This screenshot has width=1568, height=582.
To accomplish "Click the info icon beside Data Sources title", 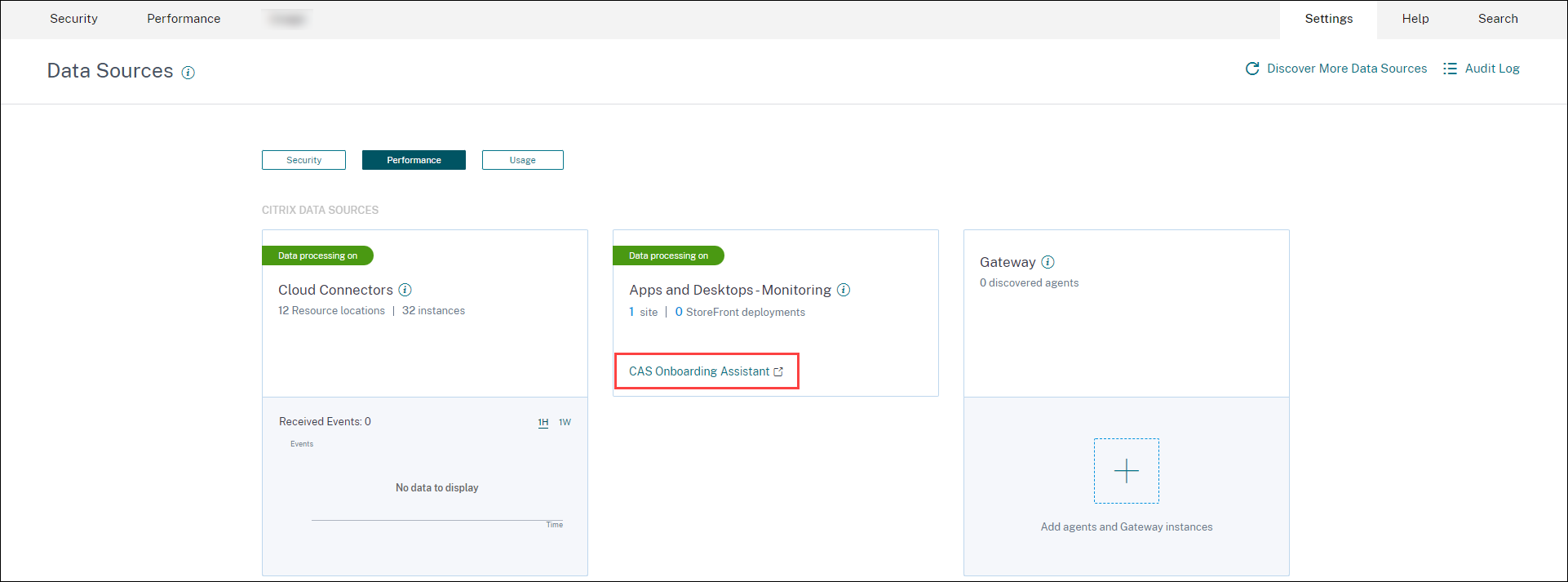I will [188, 73].
